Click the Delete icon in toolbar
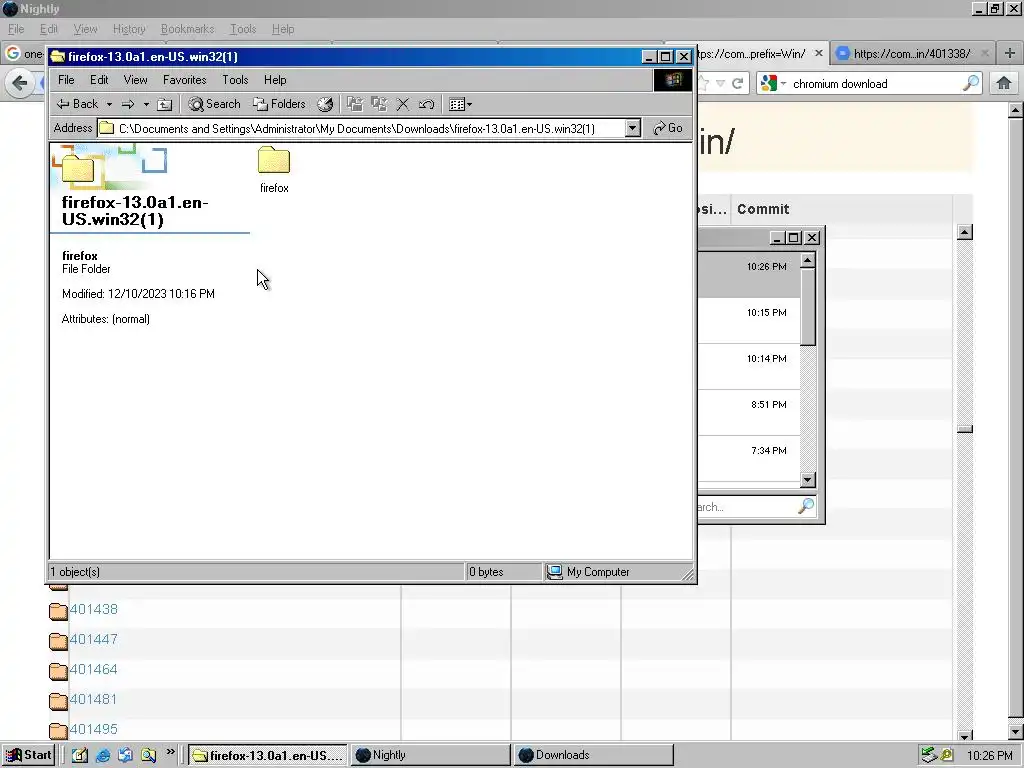Viewport: 1024px width, 768px height. pos(403,104)
